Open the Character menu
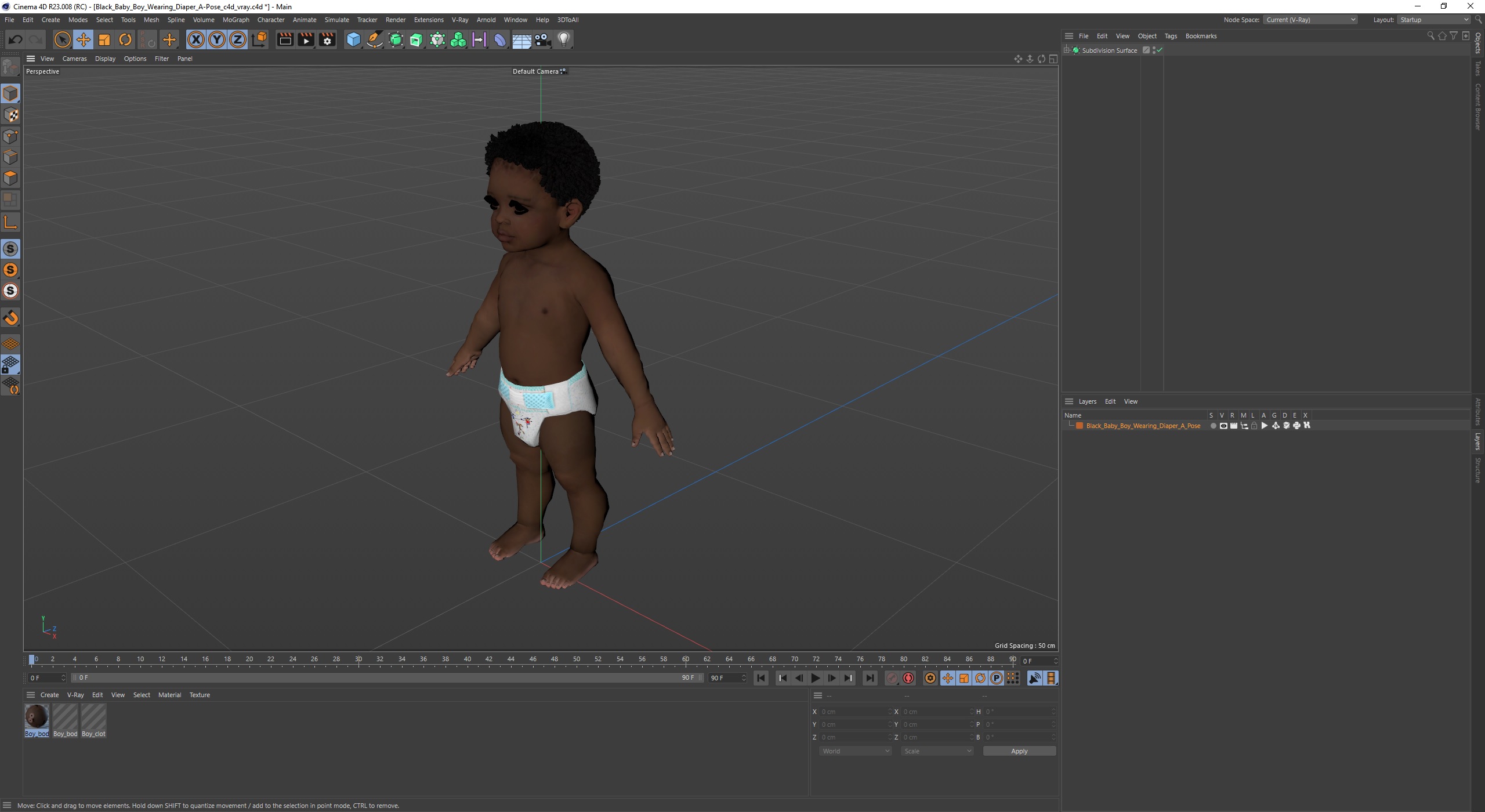Viewport: 1485px width, 812px height. click(x=271, y=20)
